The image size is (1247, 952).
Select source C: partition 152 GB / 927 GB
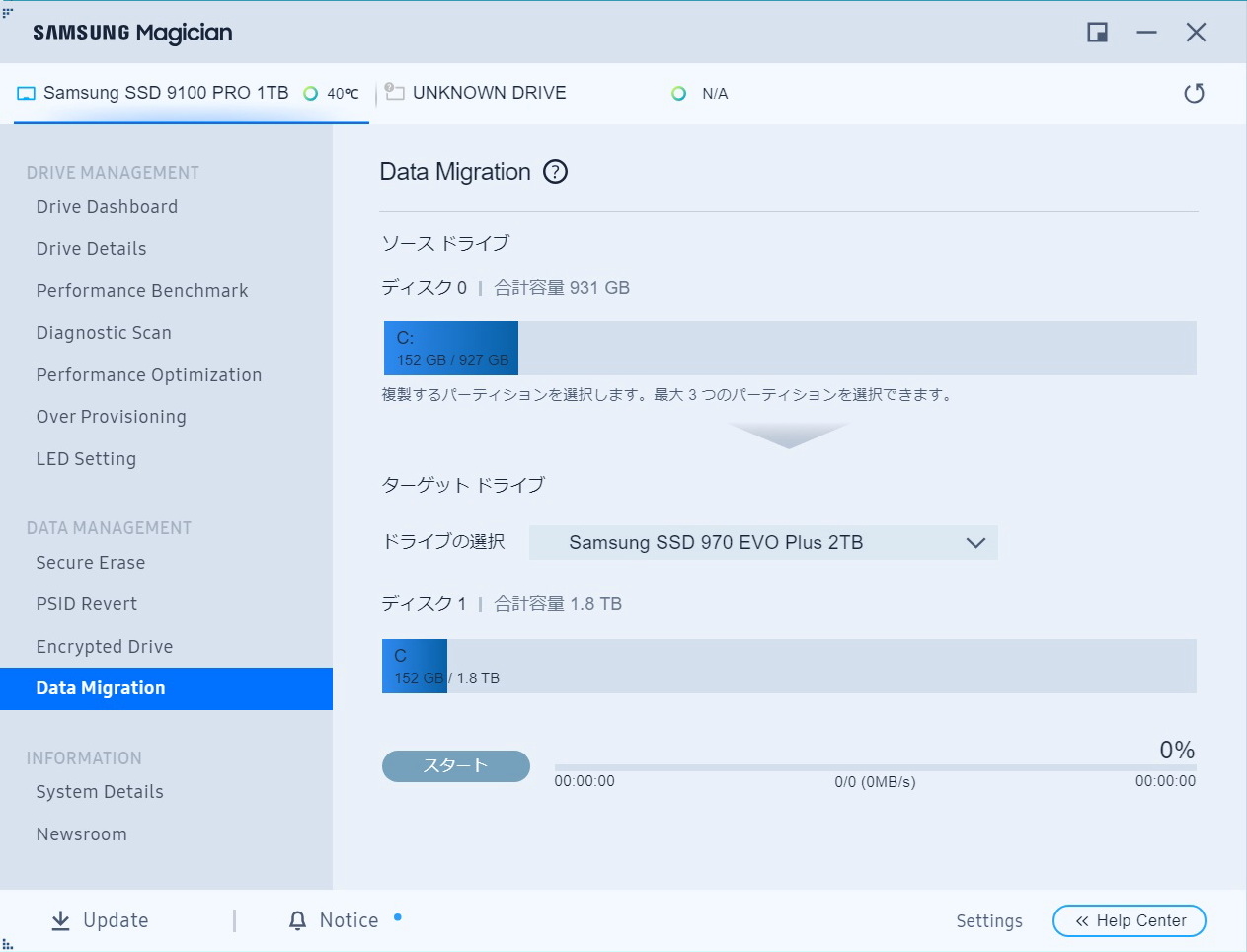coord(451,348)
